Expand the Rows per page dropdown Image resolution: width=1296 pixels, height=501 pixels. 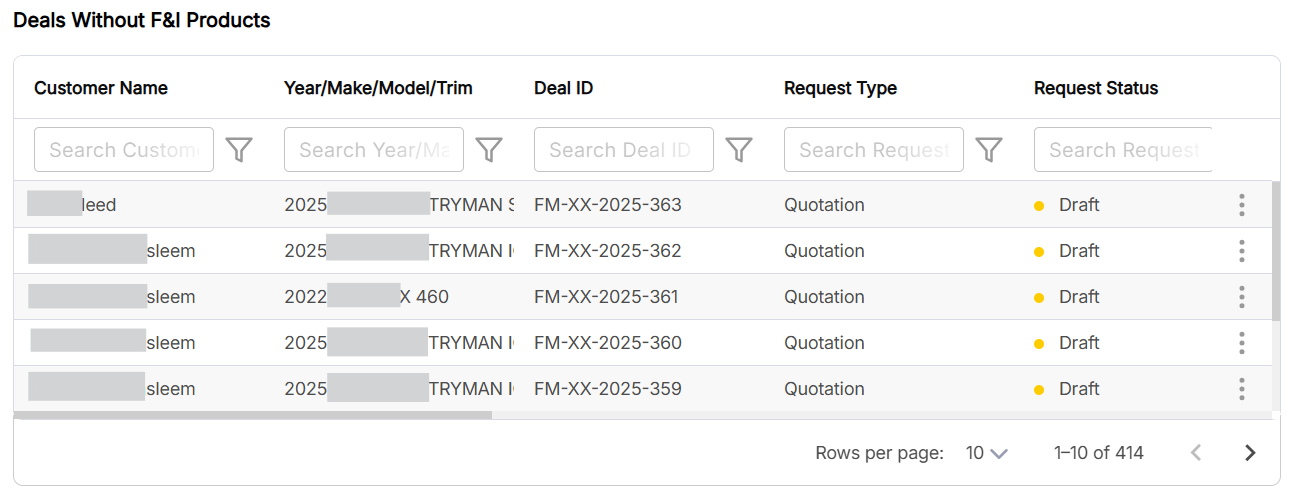[986, 453]
